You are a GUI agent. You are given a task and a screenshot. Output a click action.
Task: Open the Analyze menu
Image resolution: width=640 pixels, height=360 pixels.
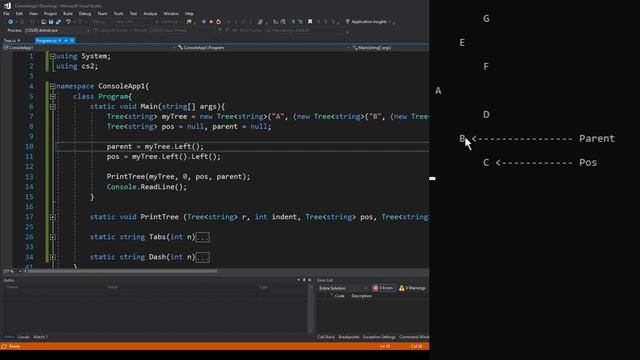pos(150,13)
